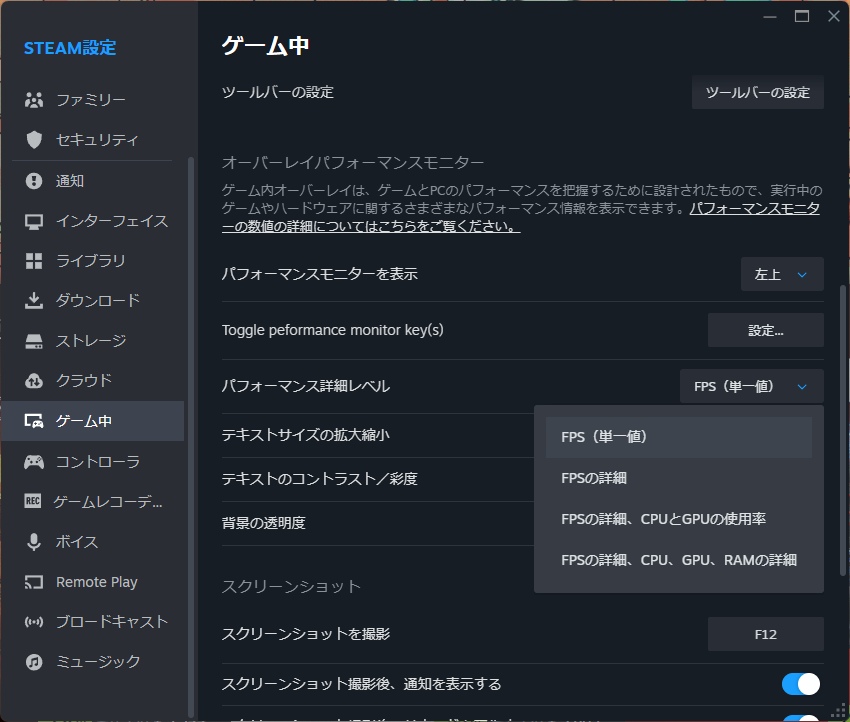Select FPSの詳細、CPUとGPUの使用率 option
The height and width of the screenshot is (722, 850).
(679, 519)
